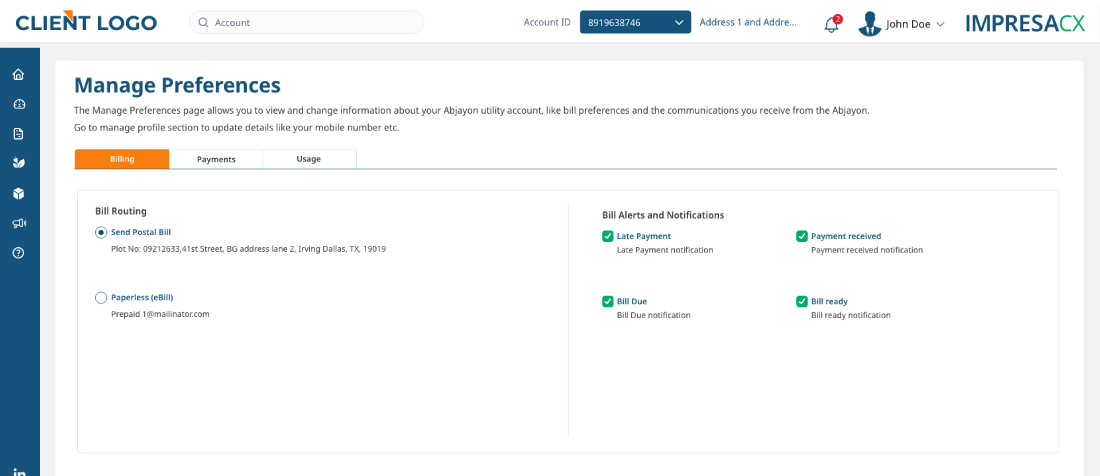Uncheck the Payment received checkbox
This screenshot has height=476, width=1100.
802,236
